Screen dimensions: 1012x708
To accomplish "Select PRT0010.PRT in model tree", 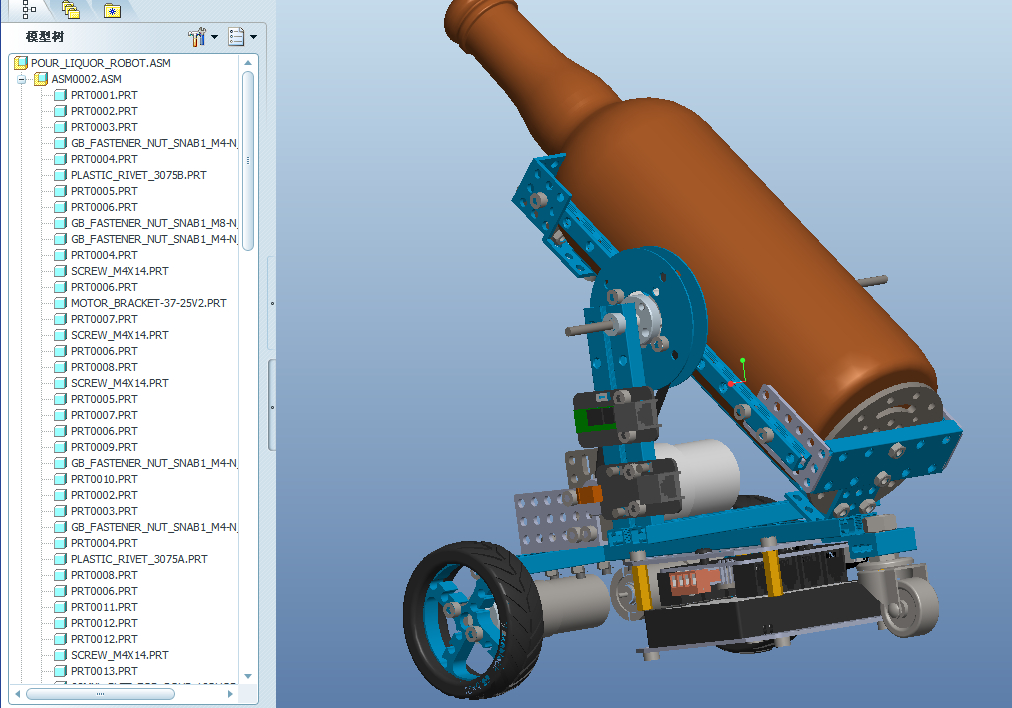I will pyautogui.click(x=104, y=479).
